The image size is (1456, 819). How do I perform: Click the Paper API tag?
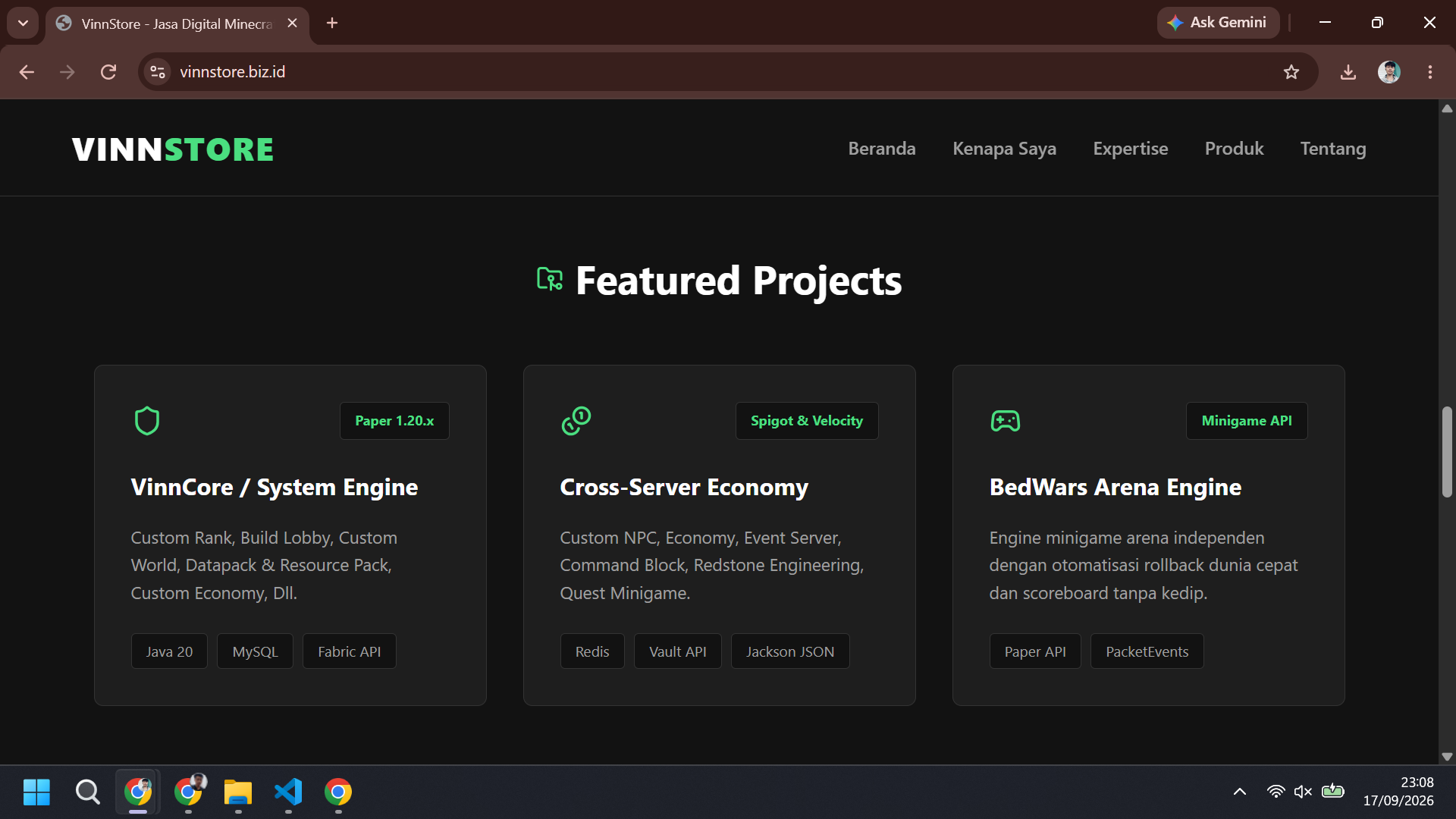point(1035,651)
